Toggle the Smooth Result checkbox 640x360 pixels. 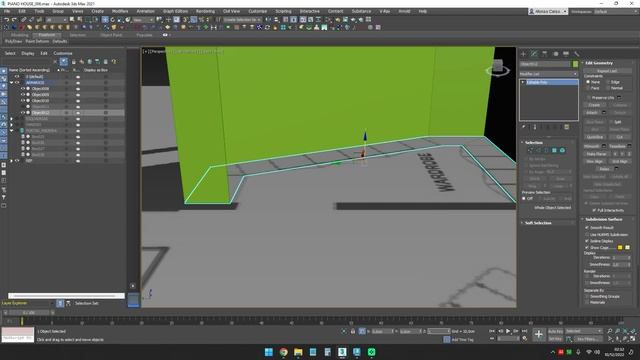point(587,228)
